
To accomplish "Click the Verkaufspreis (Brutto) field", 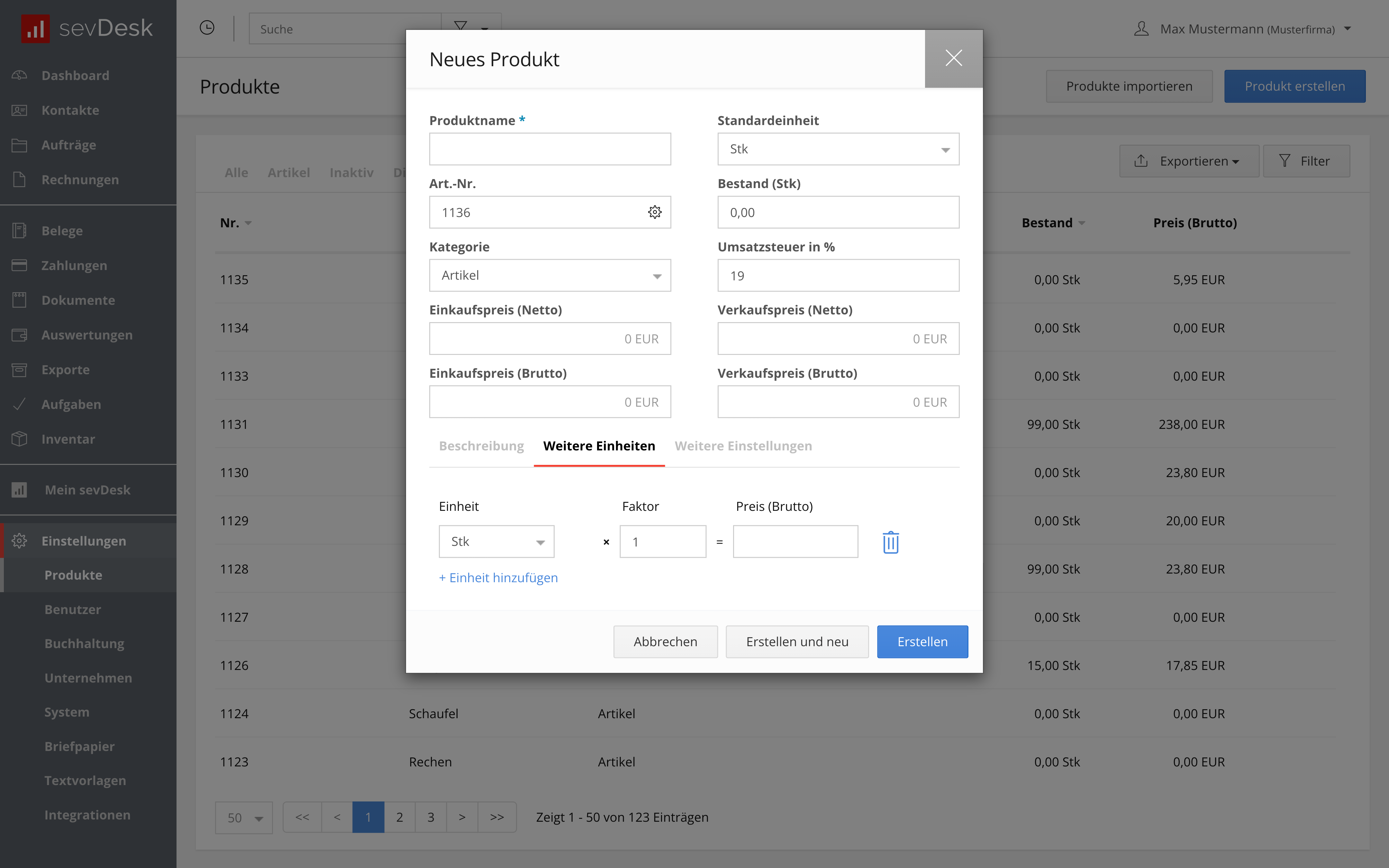I will pyautogui.click(x=838, y=402).
